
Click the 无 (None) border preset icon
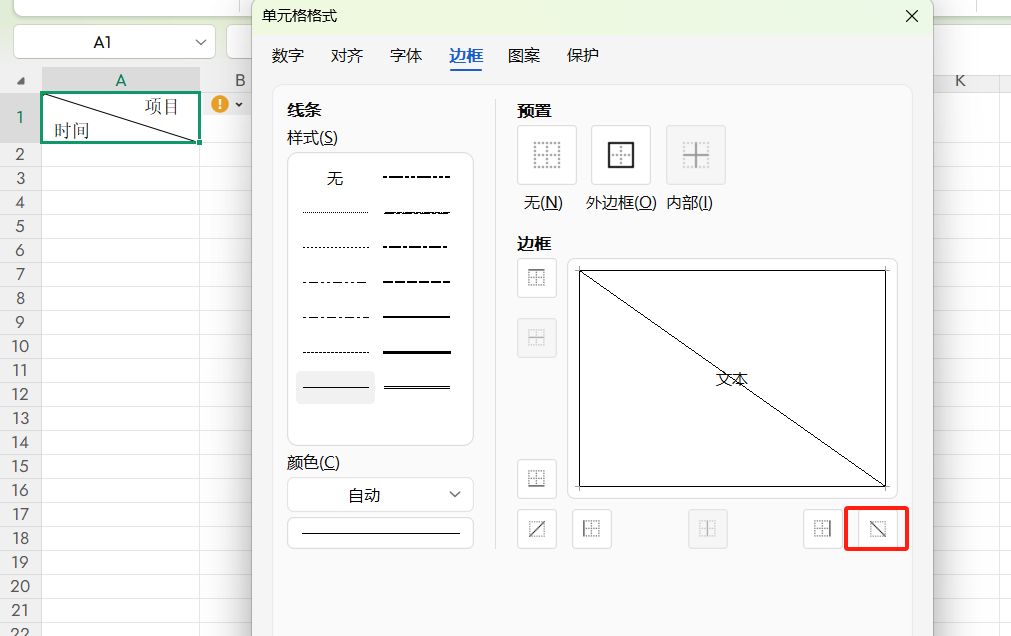coord(546,155)
